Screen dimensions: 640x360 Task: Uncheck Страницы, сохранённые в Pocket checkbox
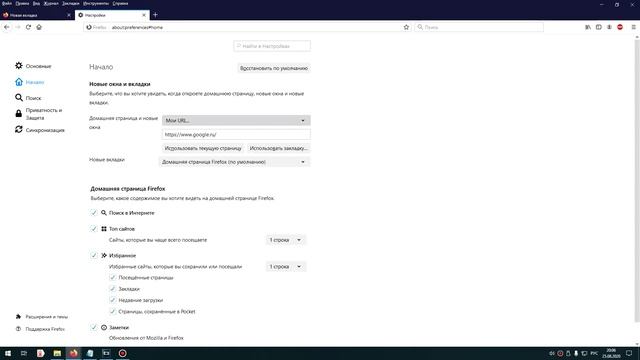pyautogui.click(x=113, y=311)
